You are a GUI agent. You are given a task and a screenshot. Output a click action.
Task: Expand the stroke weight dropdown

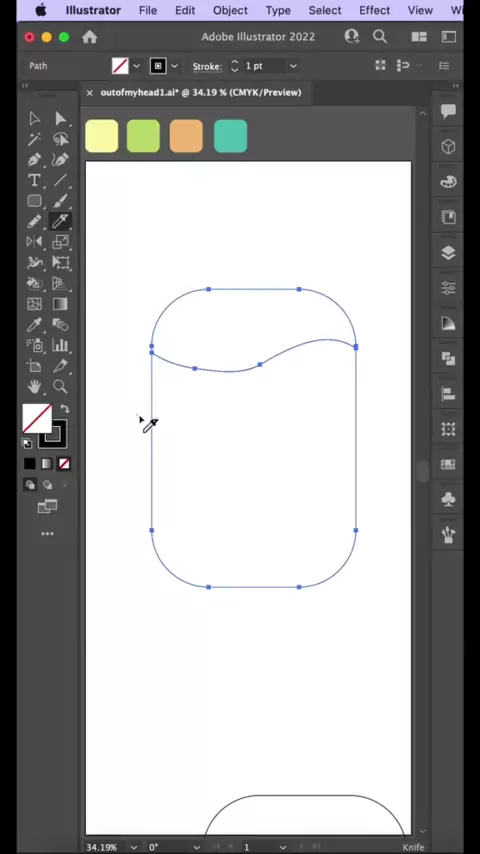click(x=293, y=66)
